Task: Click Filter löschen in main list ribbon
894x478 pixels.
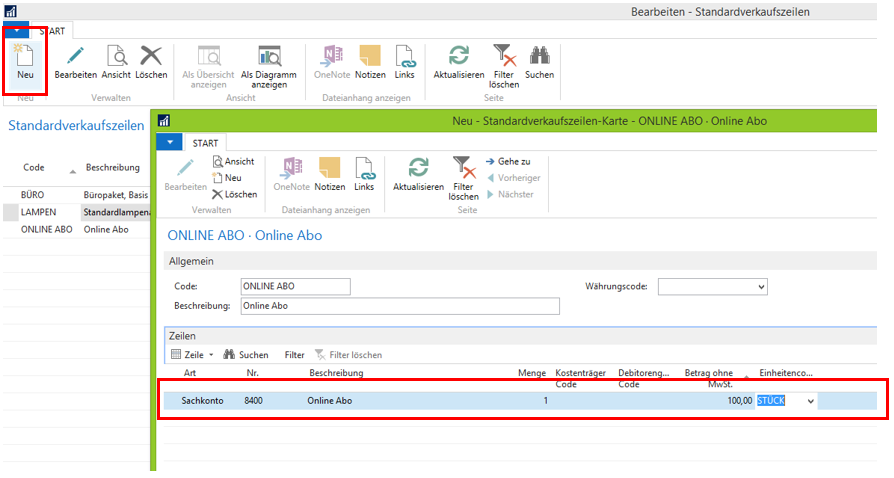Action: pos(503,67)
